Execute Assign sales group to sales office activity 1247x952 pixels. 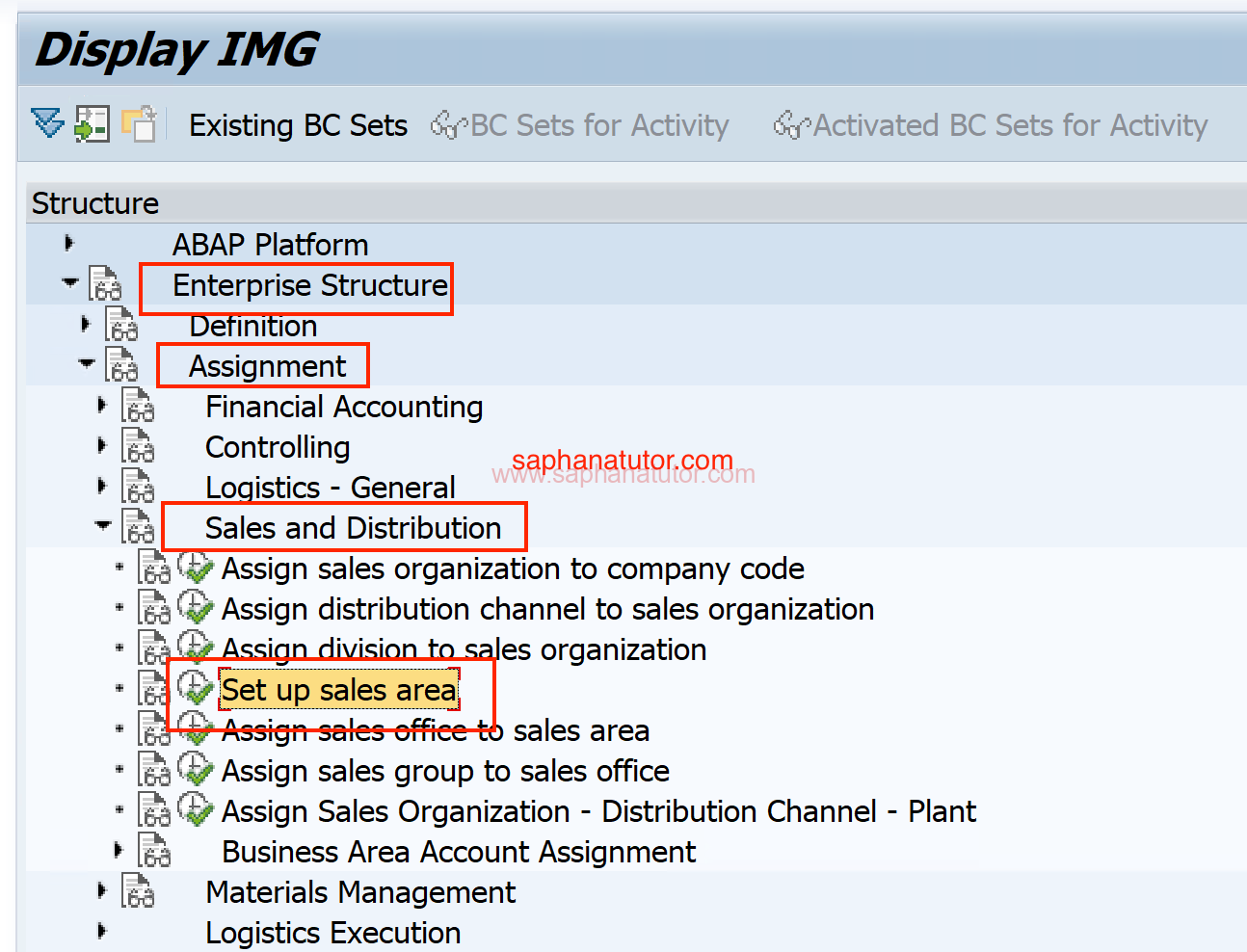[x=196, y=770]
